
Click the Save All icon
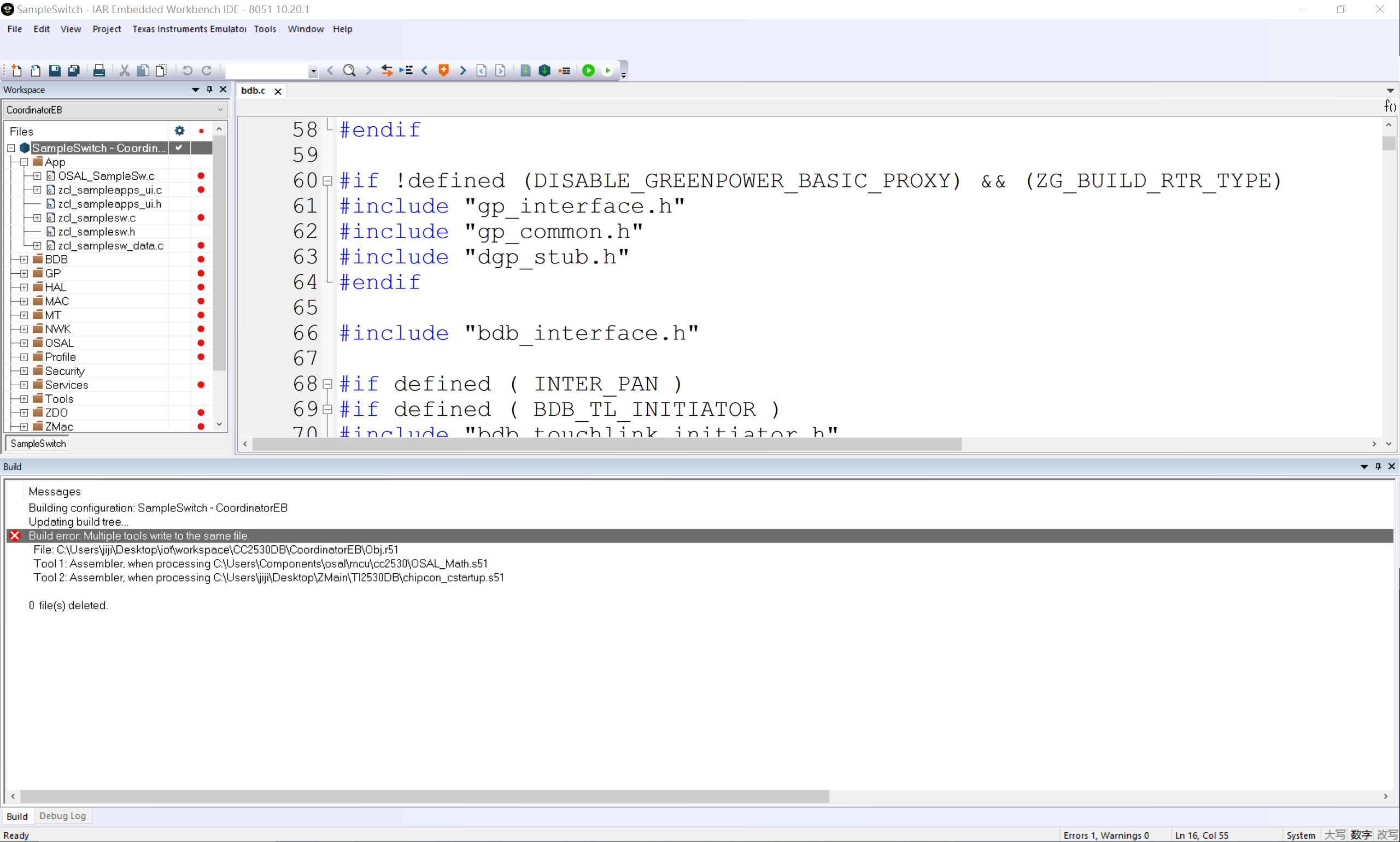click(74, 70)
